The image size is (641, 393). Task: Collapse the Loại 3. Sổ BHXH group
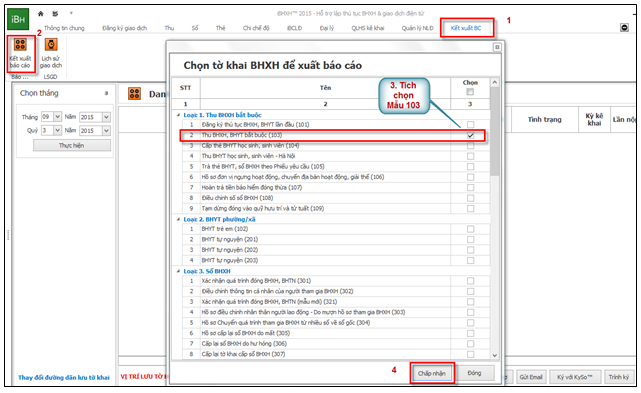click(178, 271)
